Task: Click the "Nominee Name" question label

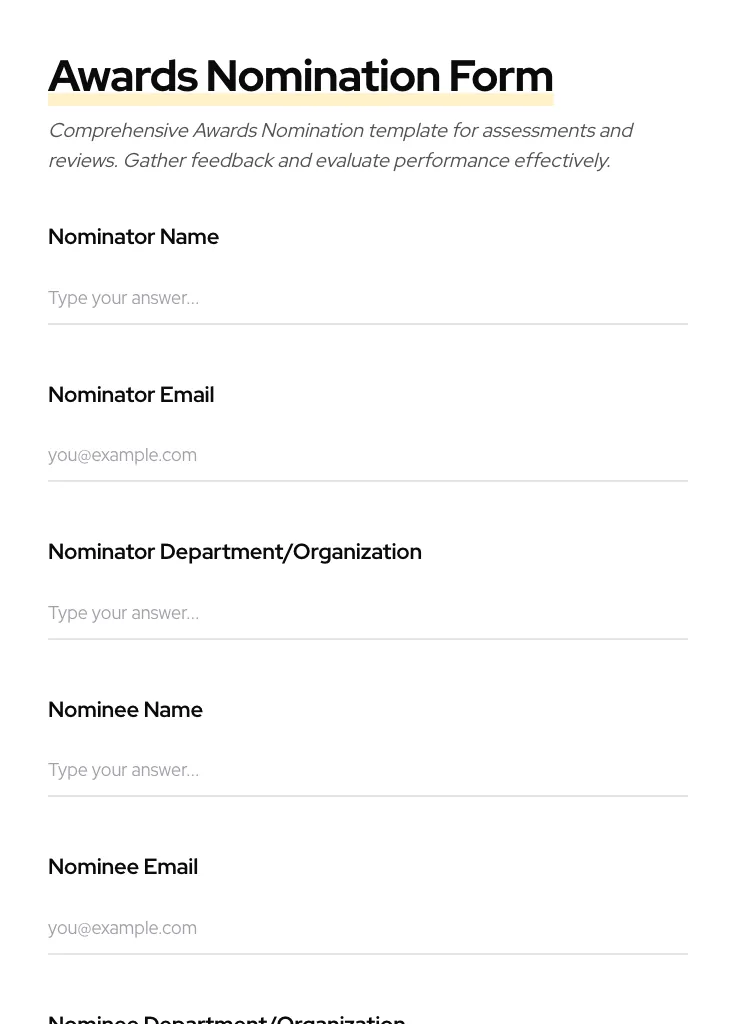Action: pos(125,710)
